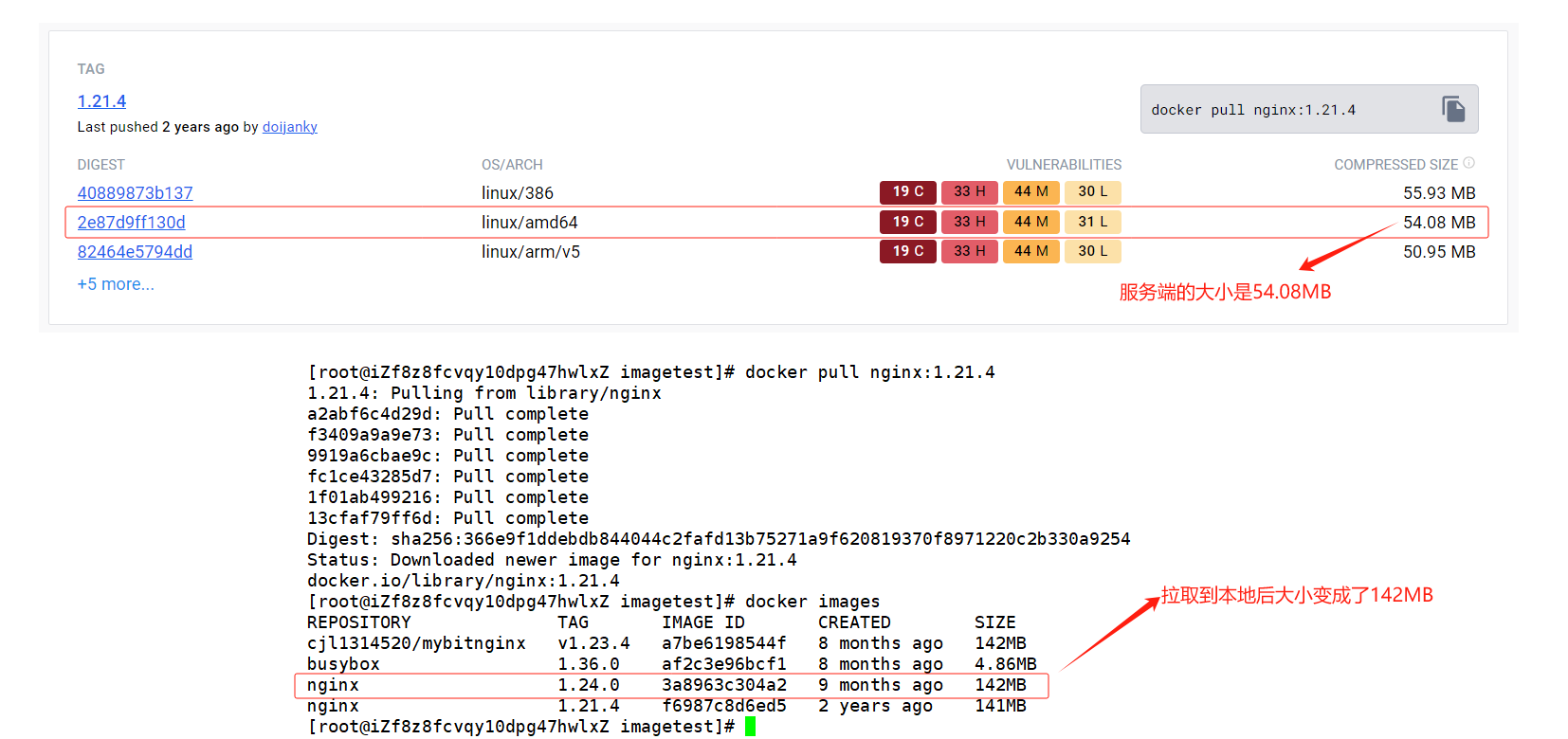The width and height of the screenshot is (1568, 739).
Task: Click the Status: Downloaded newer image line
Action: (552, 560)
